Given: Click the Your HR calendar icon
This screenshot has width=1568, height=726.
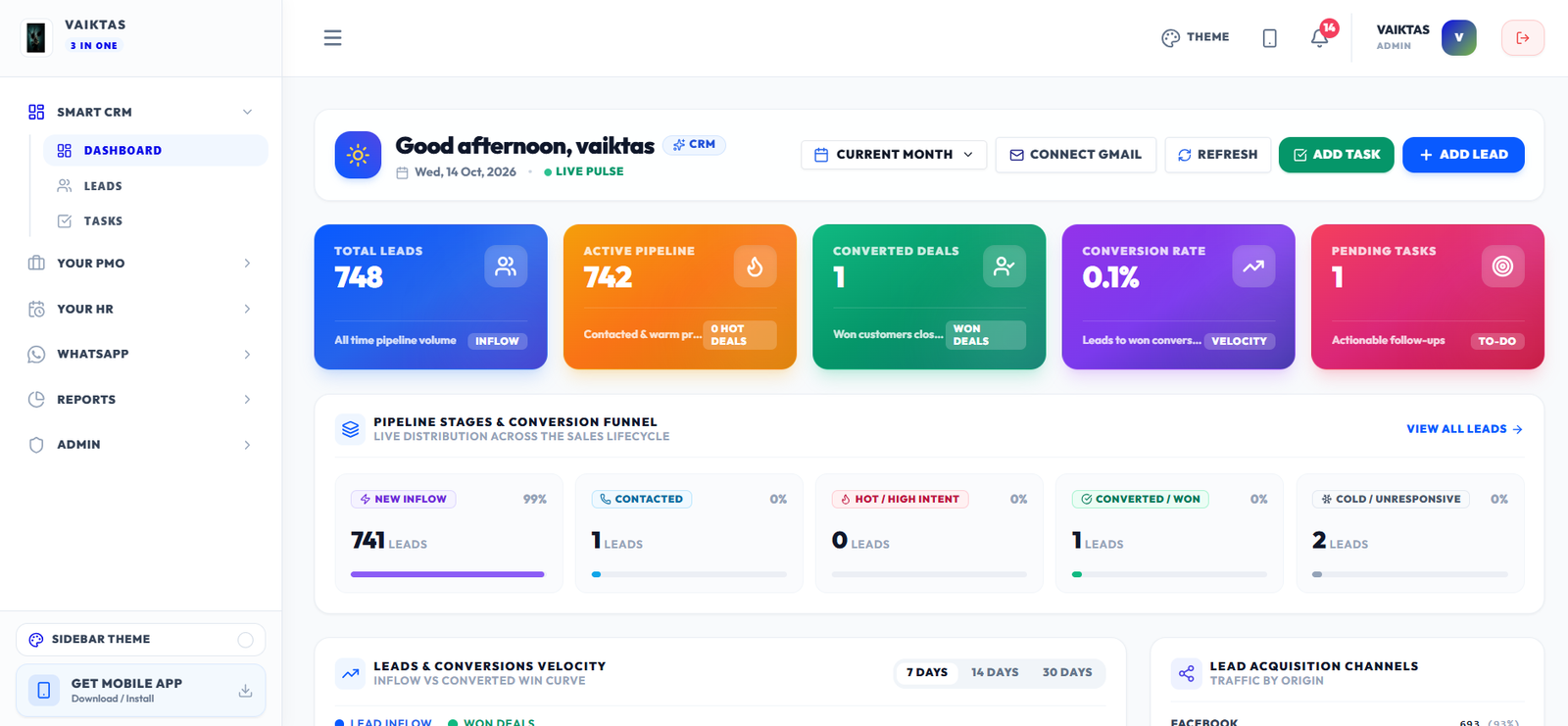Looking at the screenshot, I should tap(36, 309).
